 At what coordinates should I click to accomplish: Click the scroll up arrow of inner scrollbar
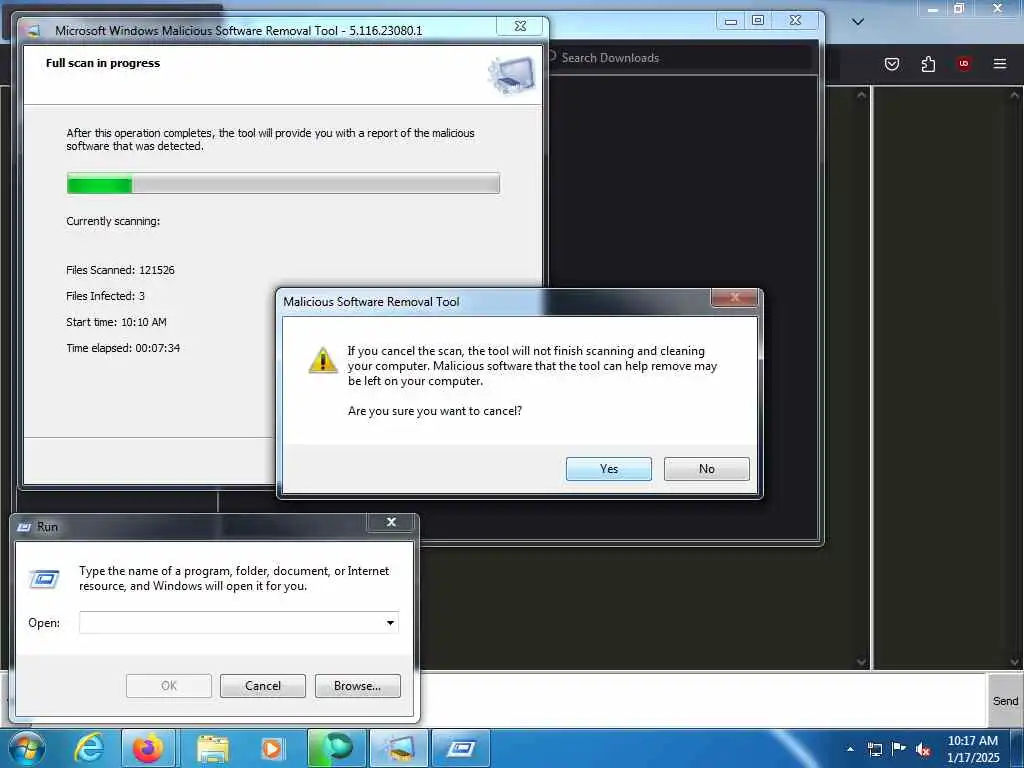click(x=861, y=95)
